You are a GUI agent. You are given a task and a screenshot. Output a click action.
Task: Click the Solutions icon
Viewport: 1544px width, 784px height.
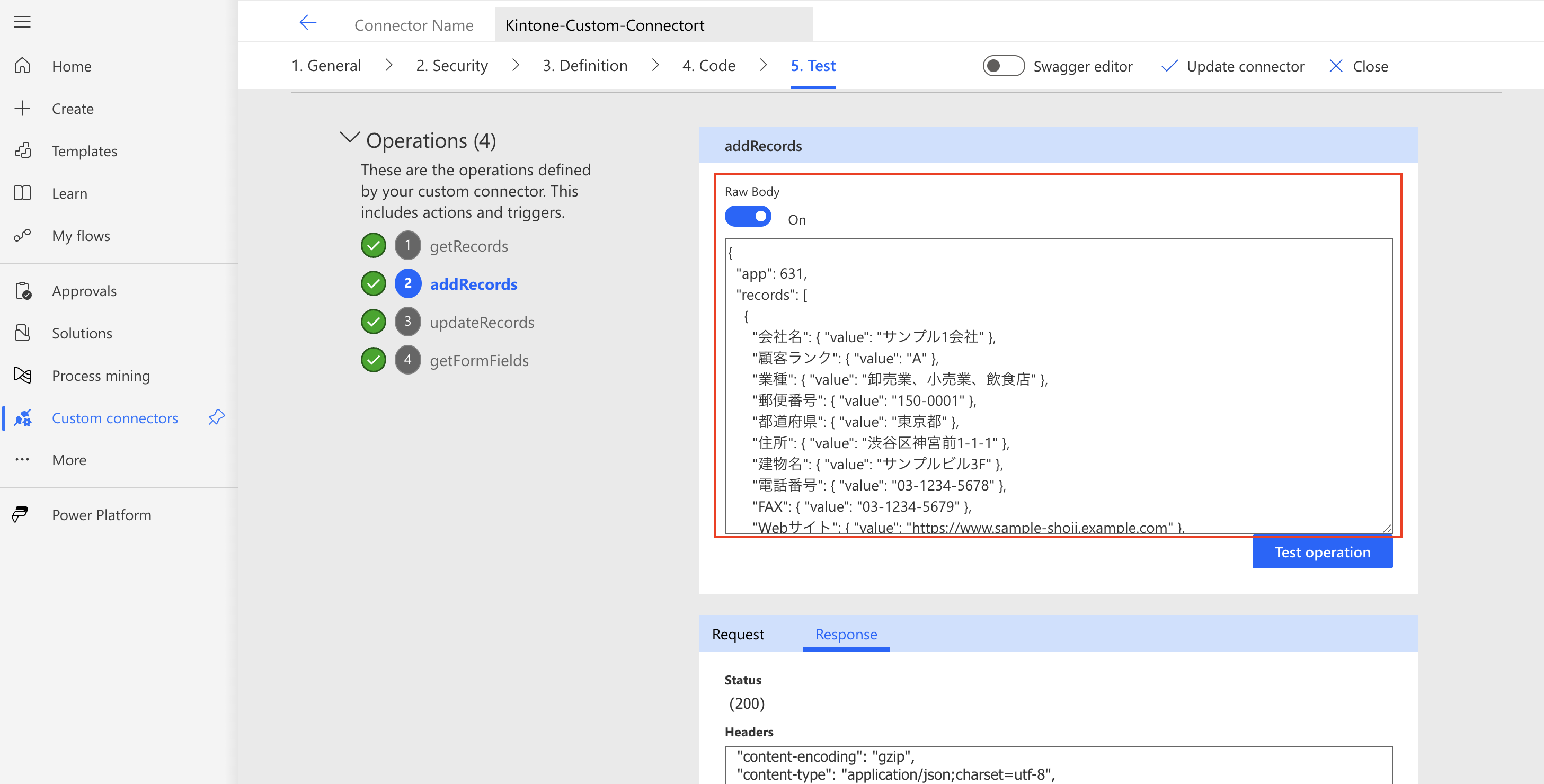click(x=22, y=333)
